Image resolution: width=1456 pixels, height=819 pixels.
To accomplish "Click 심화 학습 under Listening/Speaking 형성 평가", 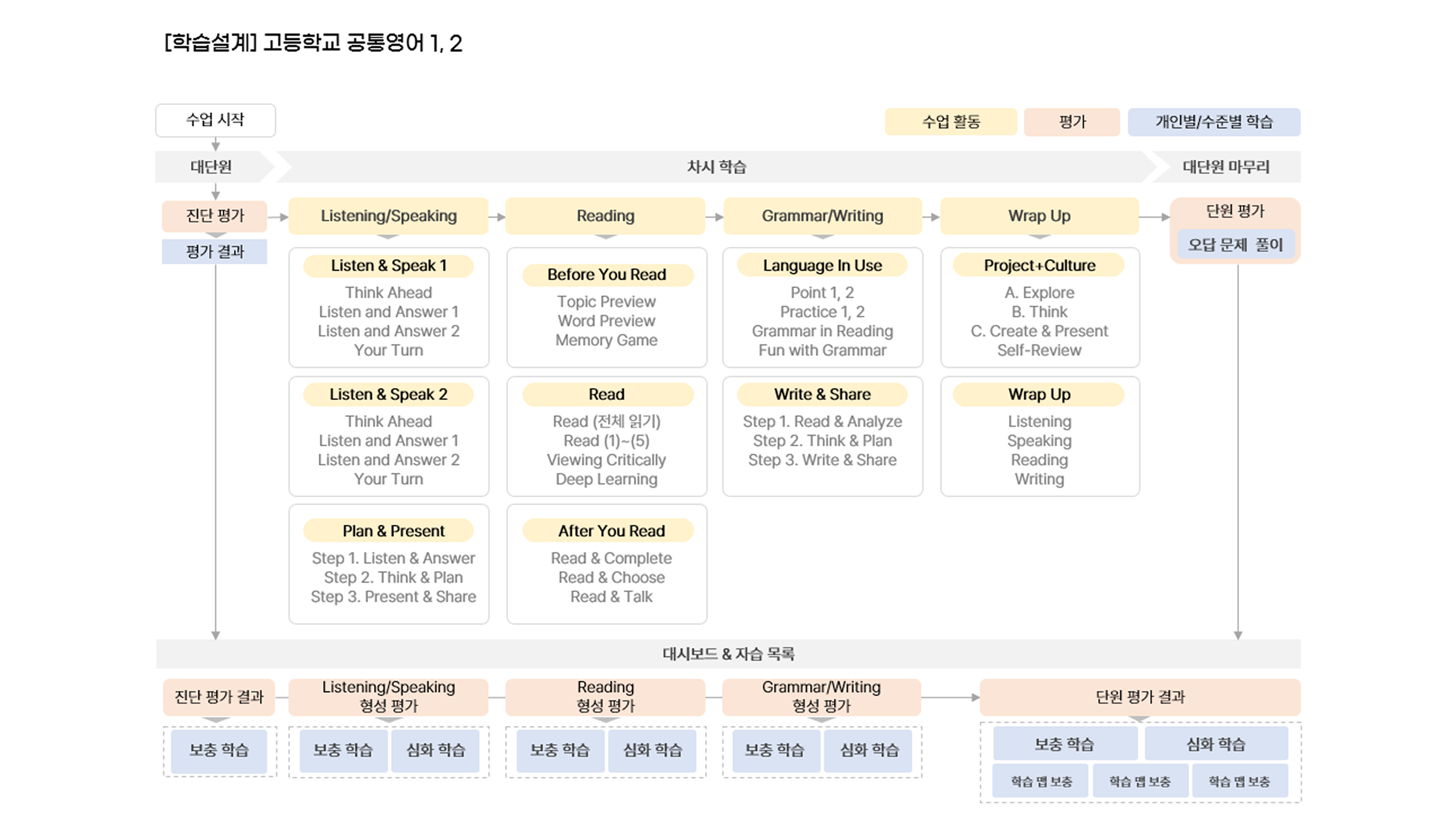I will (x=435, y=751).
